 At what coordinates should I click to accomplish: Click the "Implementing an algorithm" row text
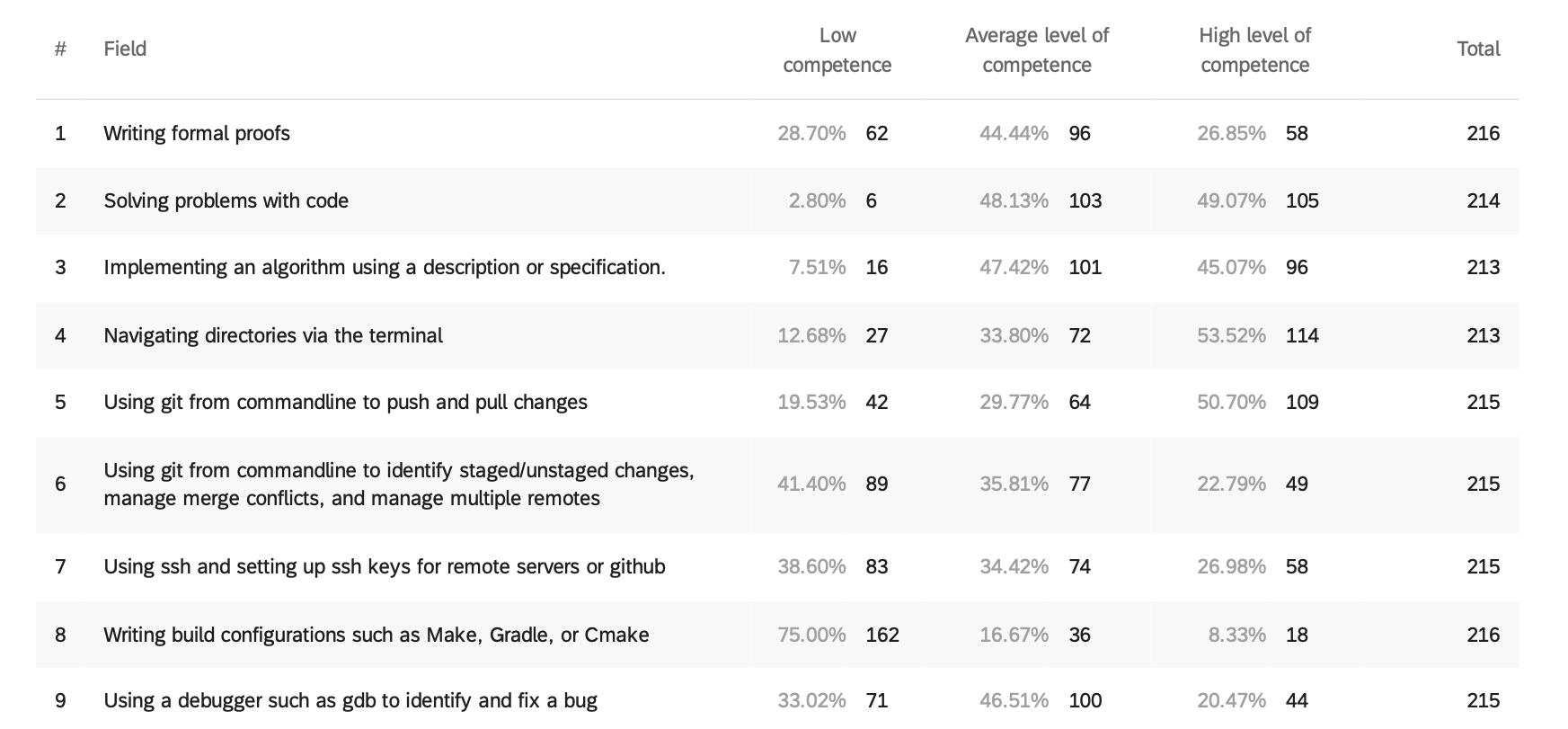pos(385,267)
